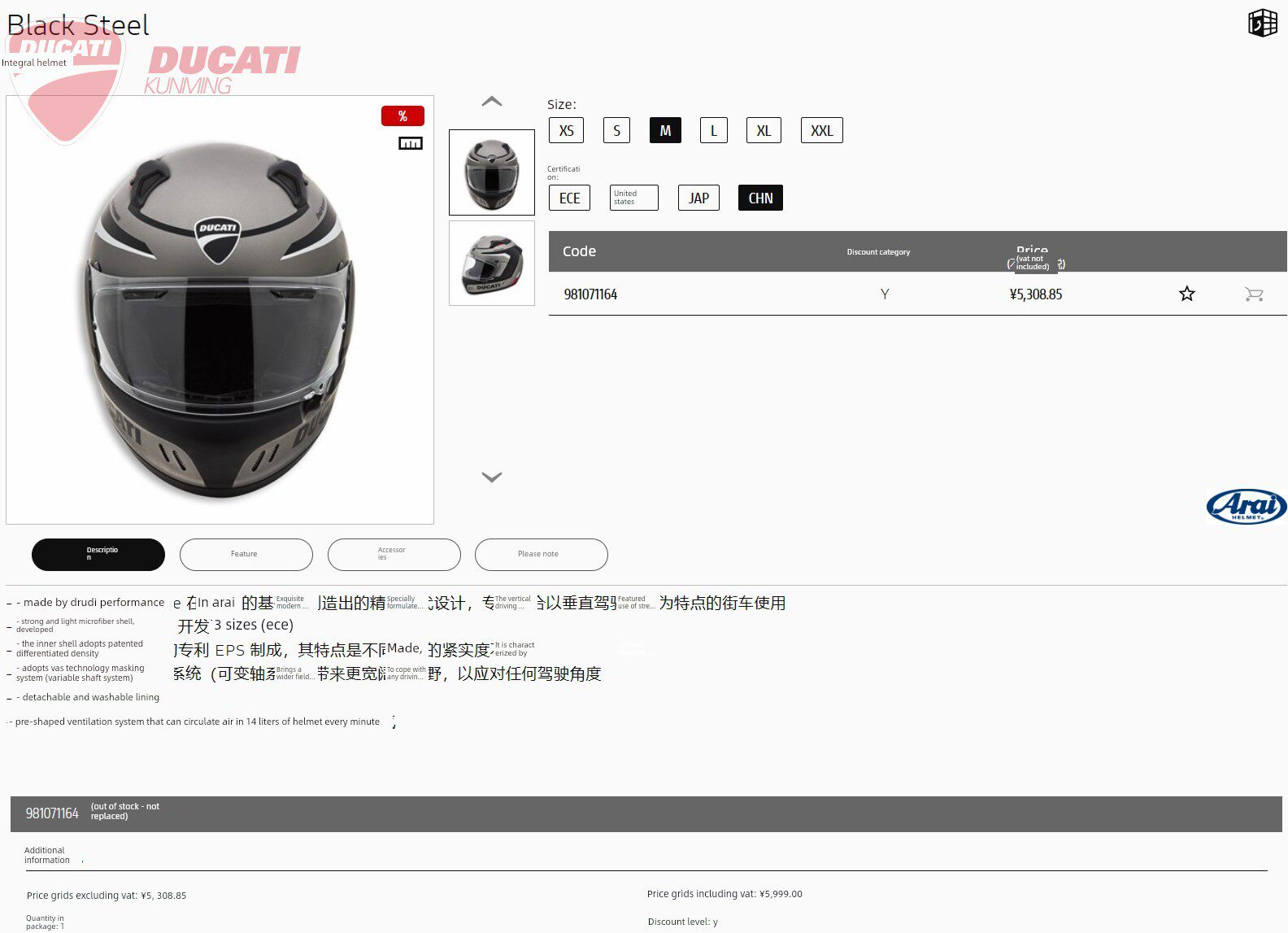This screenshot has height=933, width=1288.
Task: Click the price ¥5,308.85 in the table
Action: 1036,294
